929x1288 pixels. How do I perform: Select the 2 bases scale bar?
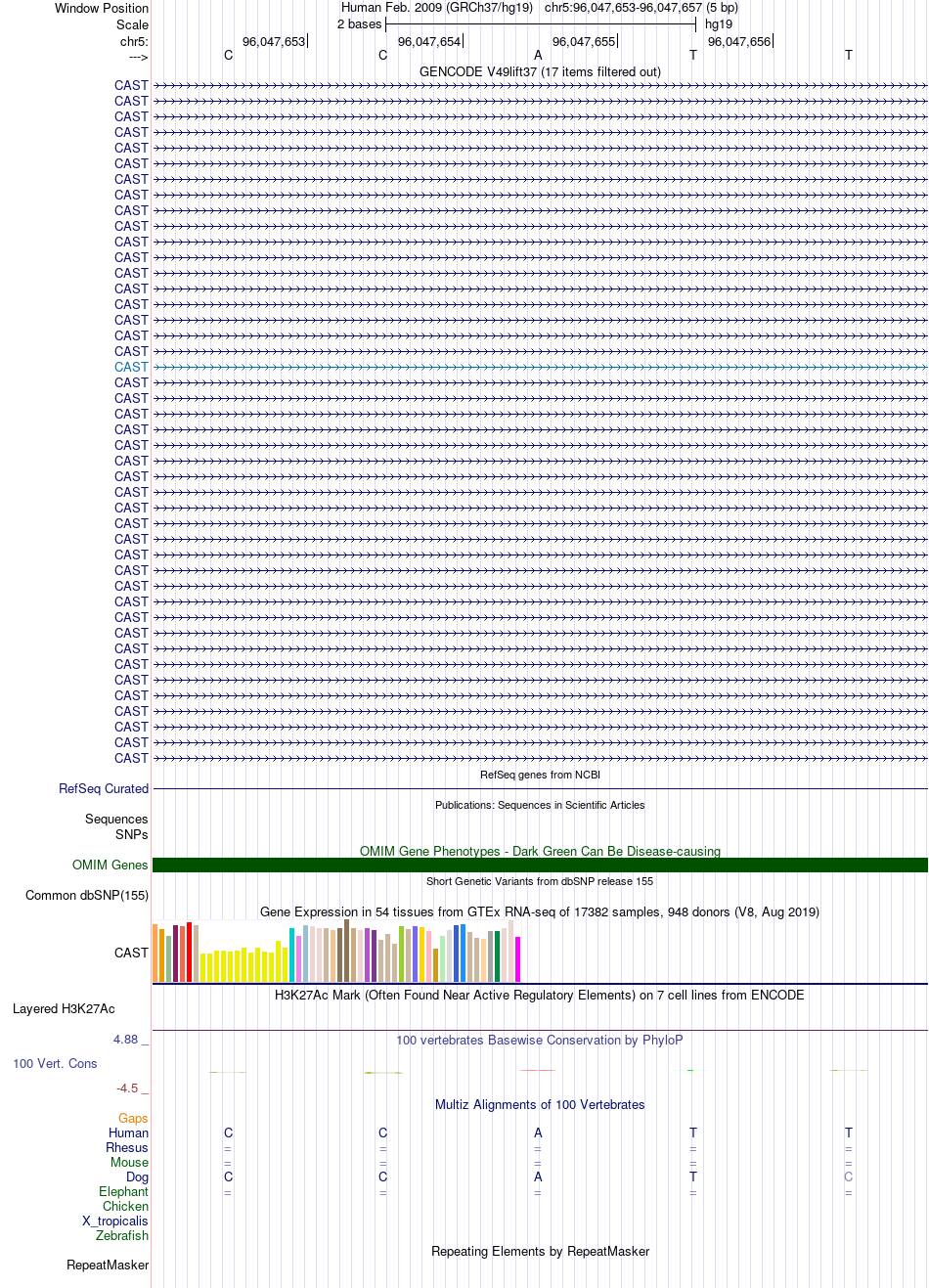coord(541,24)
